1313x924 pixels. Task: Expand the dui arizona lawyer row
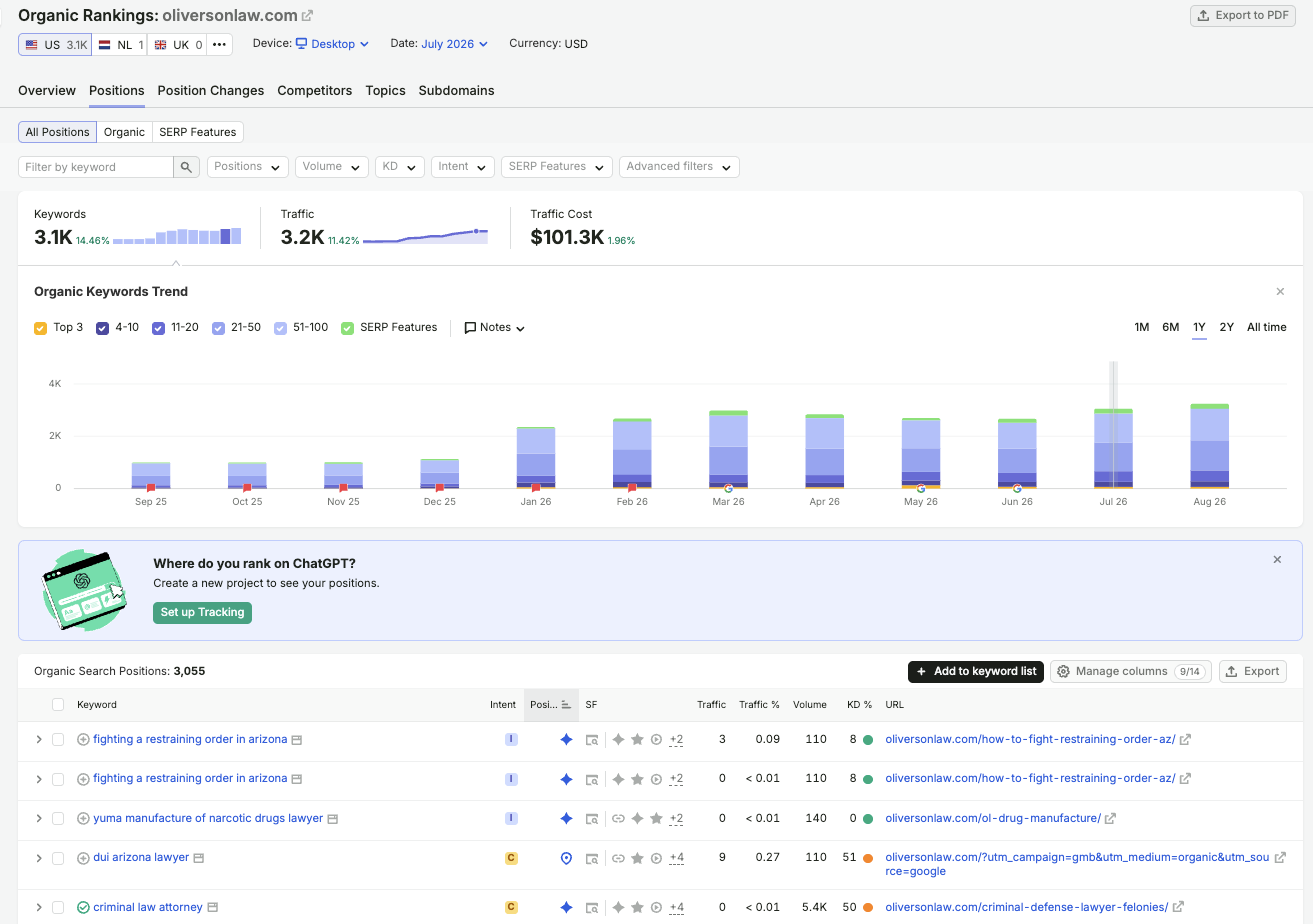[x=39, y=858]
